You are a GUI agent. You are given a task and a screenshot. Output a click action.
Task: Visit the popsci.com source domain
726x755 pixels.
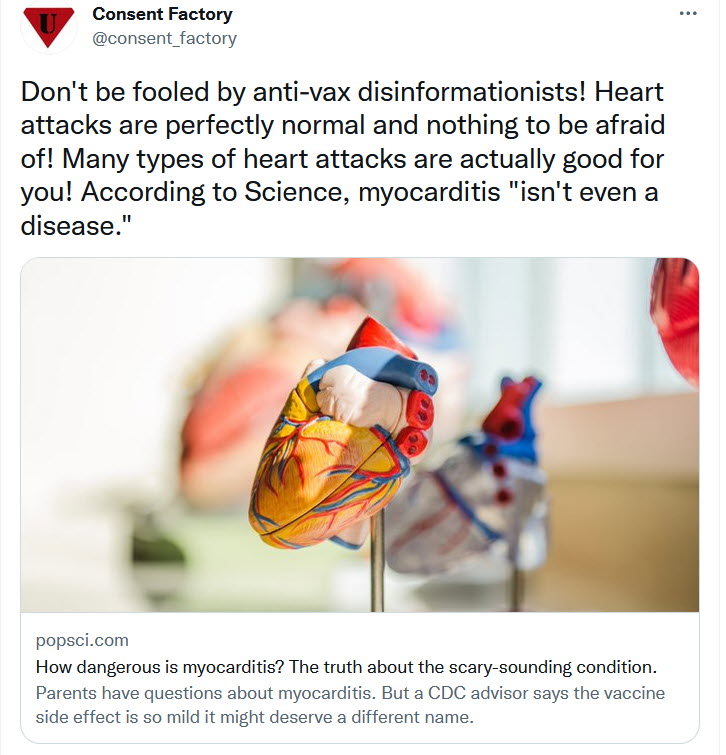coord(82,640)
